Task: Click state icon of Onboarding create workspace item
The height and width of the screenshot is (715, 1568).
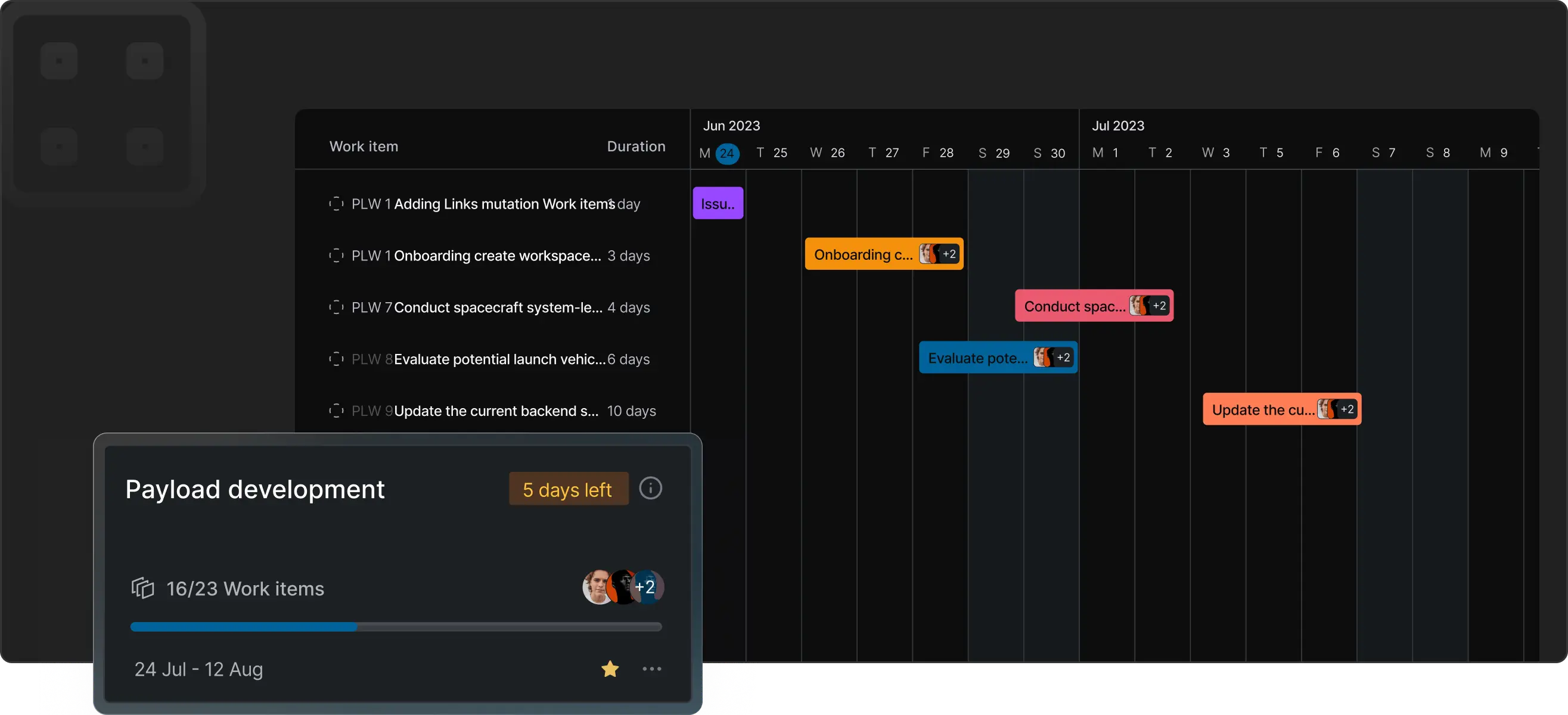Action: pyautogui.click(x=336, y=256)
